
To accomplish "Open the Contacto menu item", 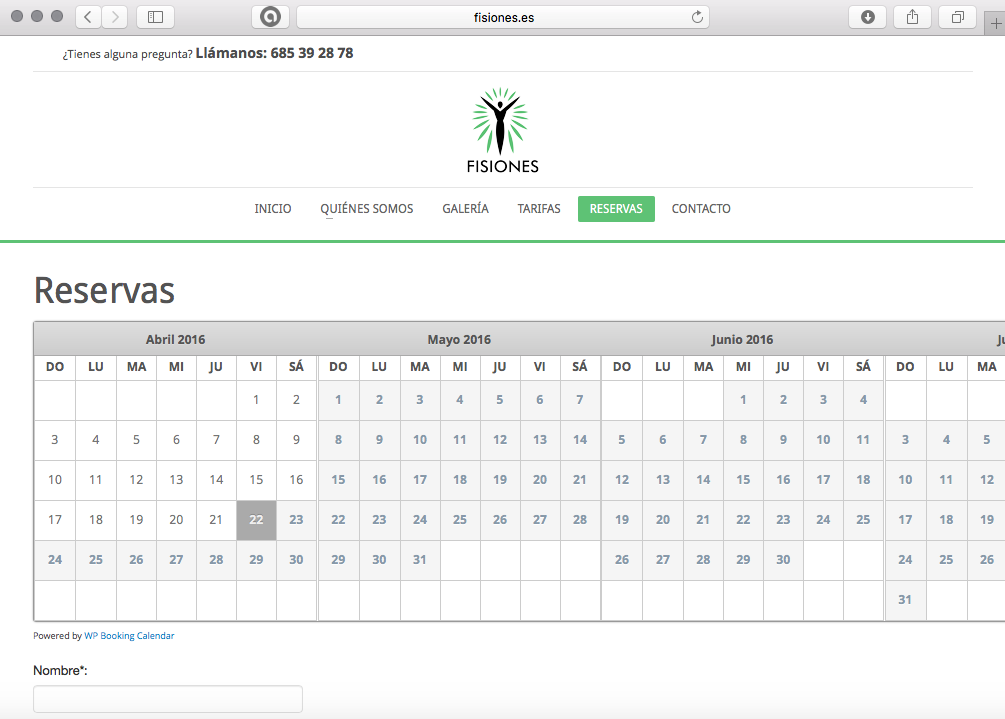I will pyautogui.click(x=701, y=209).
